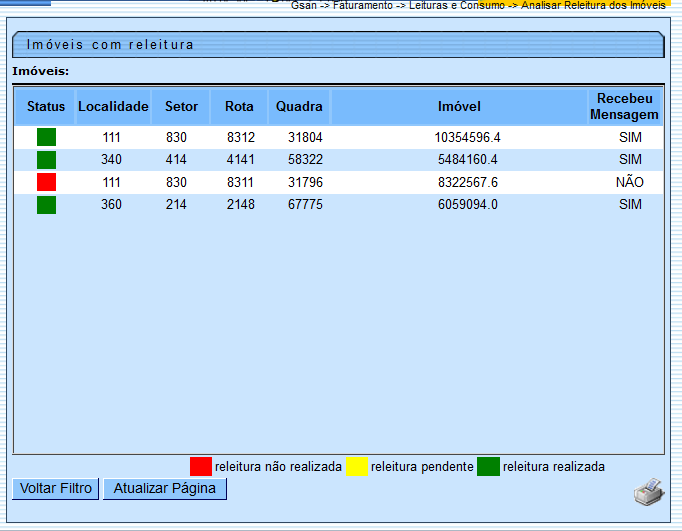Image resolution: width=682 pixels, height=531 pixels.
Task: Select imóvel 6059094.0 in the table
Action: 467,205
